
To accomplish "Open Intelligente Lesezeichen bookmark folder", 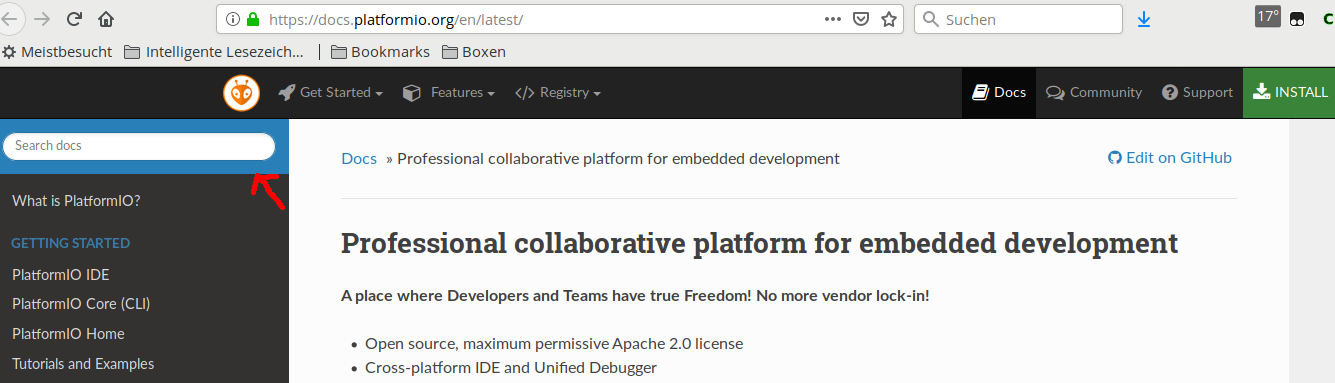I will click(214, 52).
